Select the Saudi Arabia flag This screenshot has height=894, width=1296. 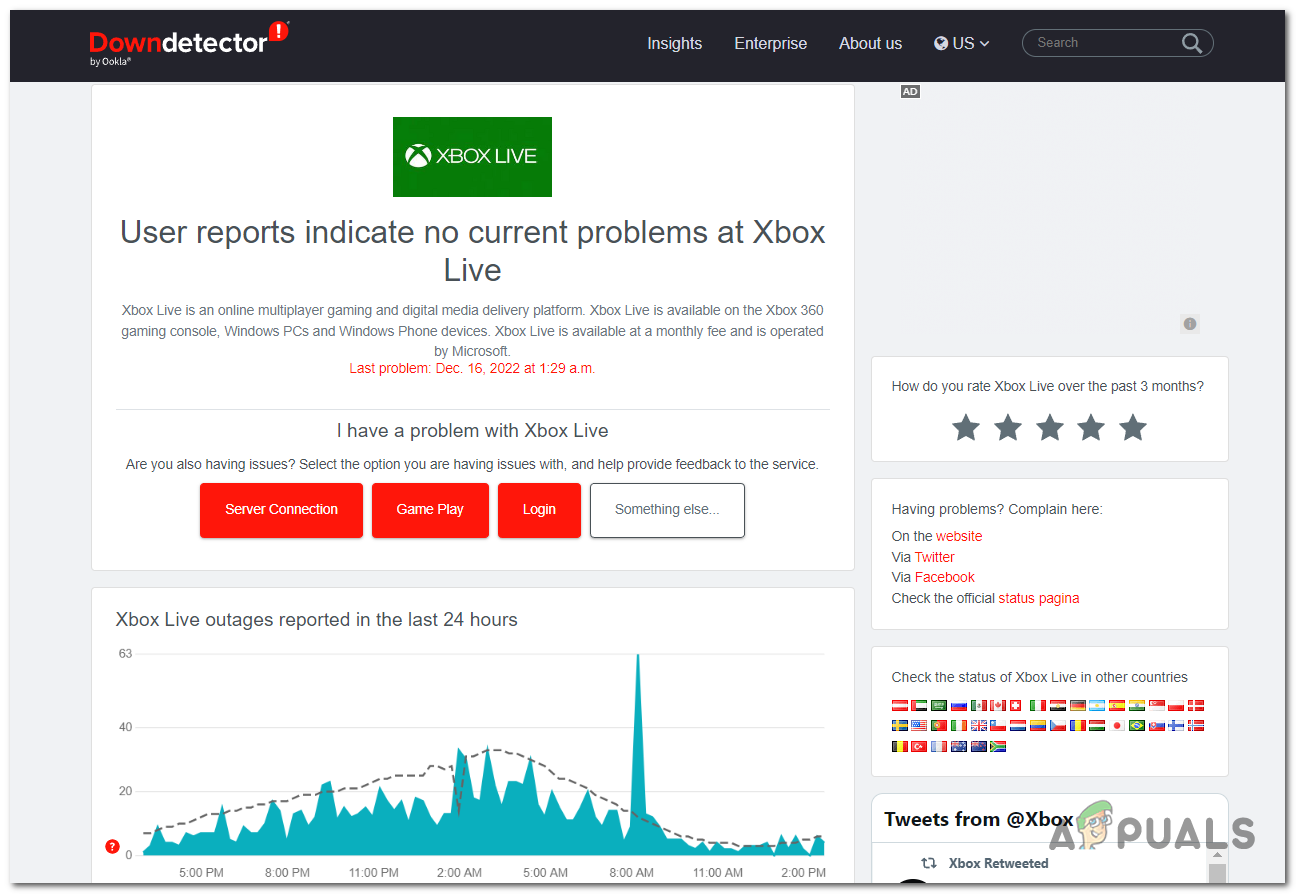939,705
